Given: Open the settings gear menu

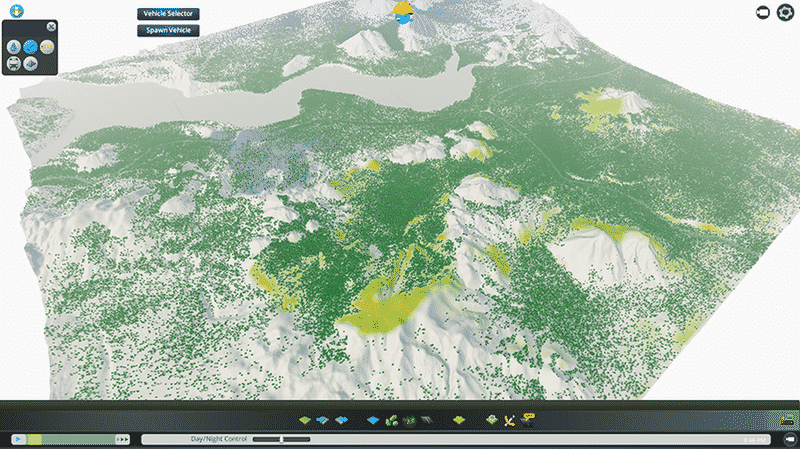Looking at the screenshot, I should point(785,12).
